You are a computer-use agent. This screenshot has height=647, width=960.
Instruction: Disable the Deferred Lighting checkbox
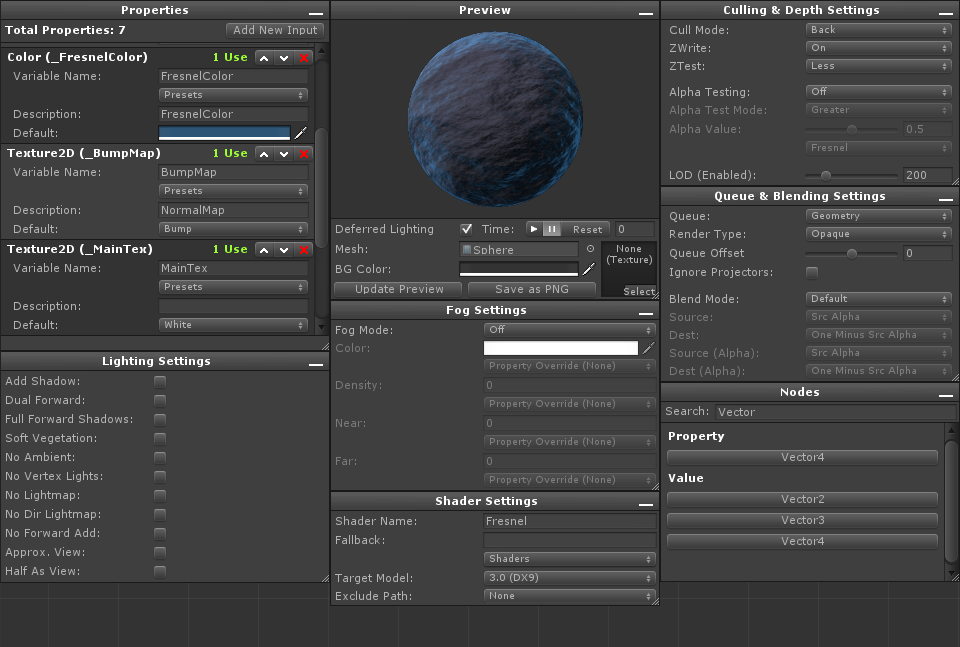466,230
